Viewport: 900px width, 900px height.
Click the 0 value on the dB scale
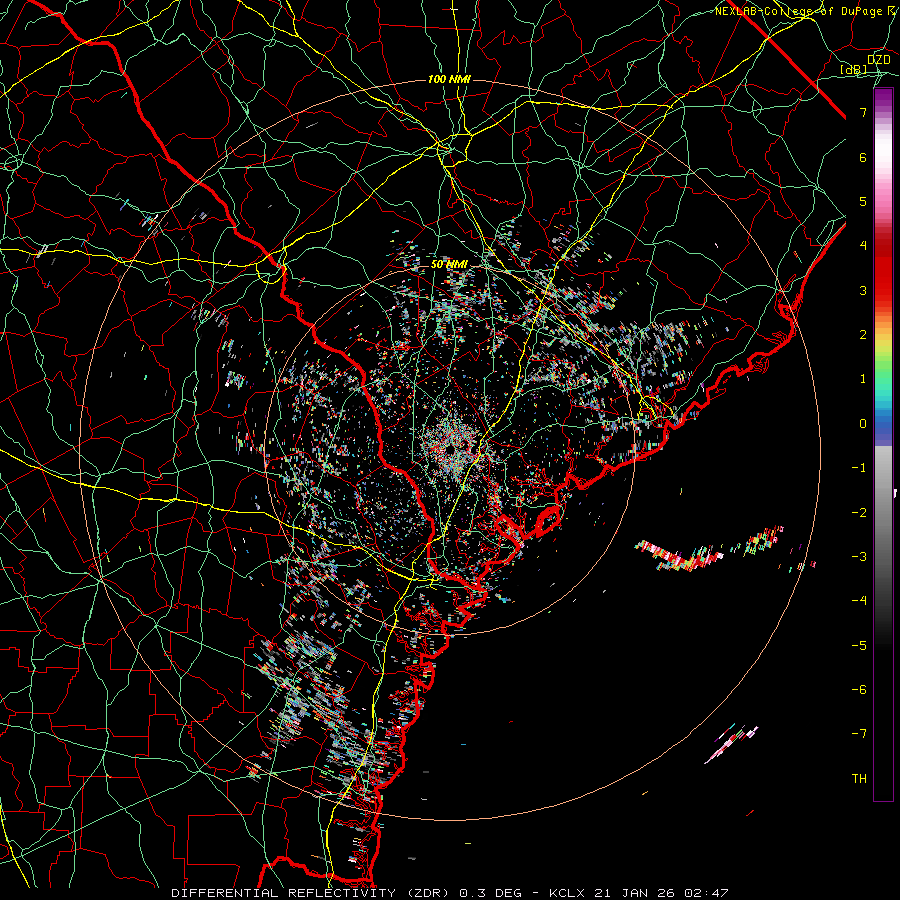click(x=863, y=424)
